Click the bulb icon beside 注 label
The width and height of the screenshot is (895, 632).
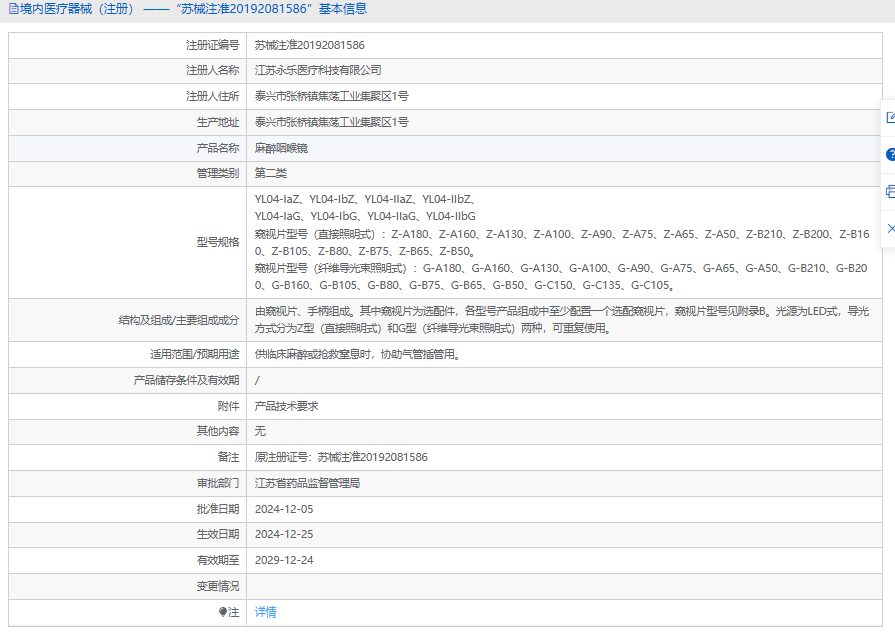click(x=223, y=612)
